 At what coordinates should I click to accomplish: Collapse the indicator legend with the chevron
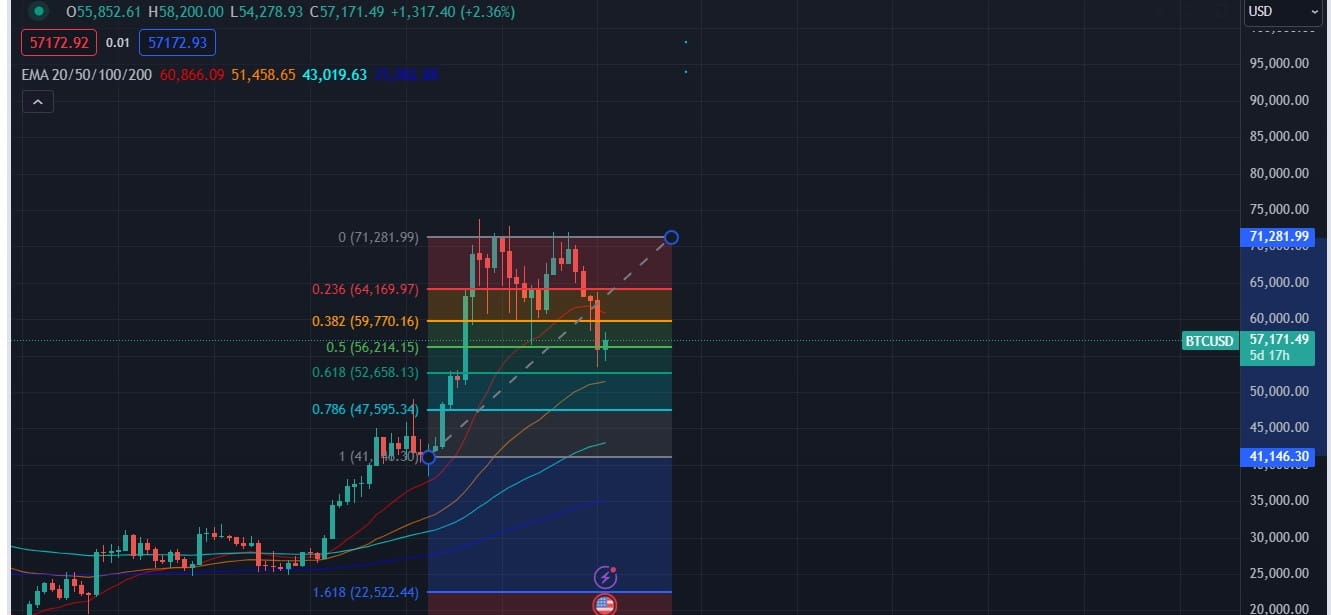click(37, 102)
